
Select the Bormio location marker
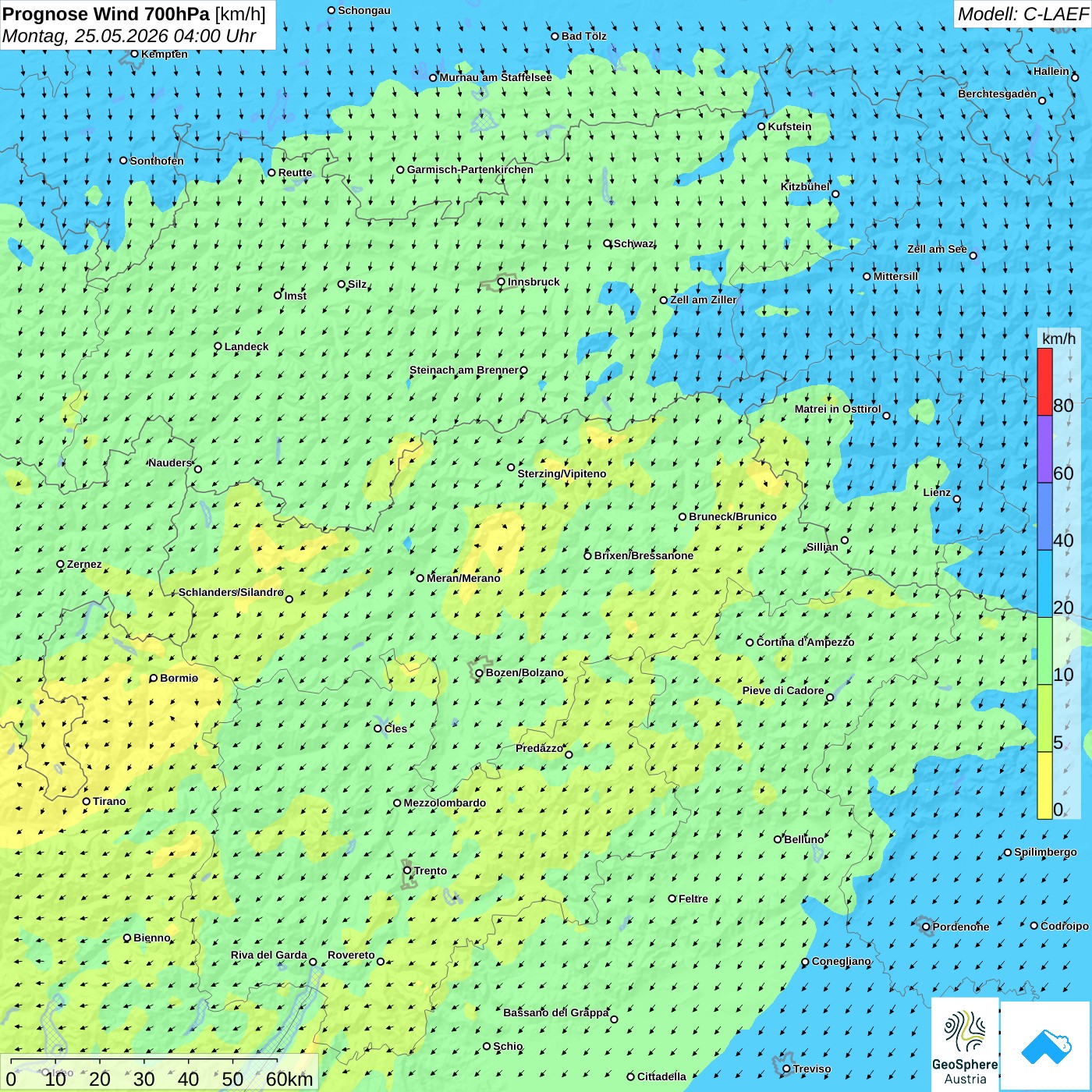point(154,679)
